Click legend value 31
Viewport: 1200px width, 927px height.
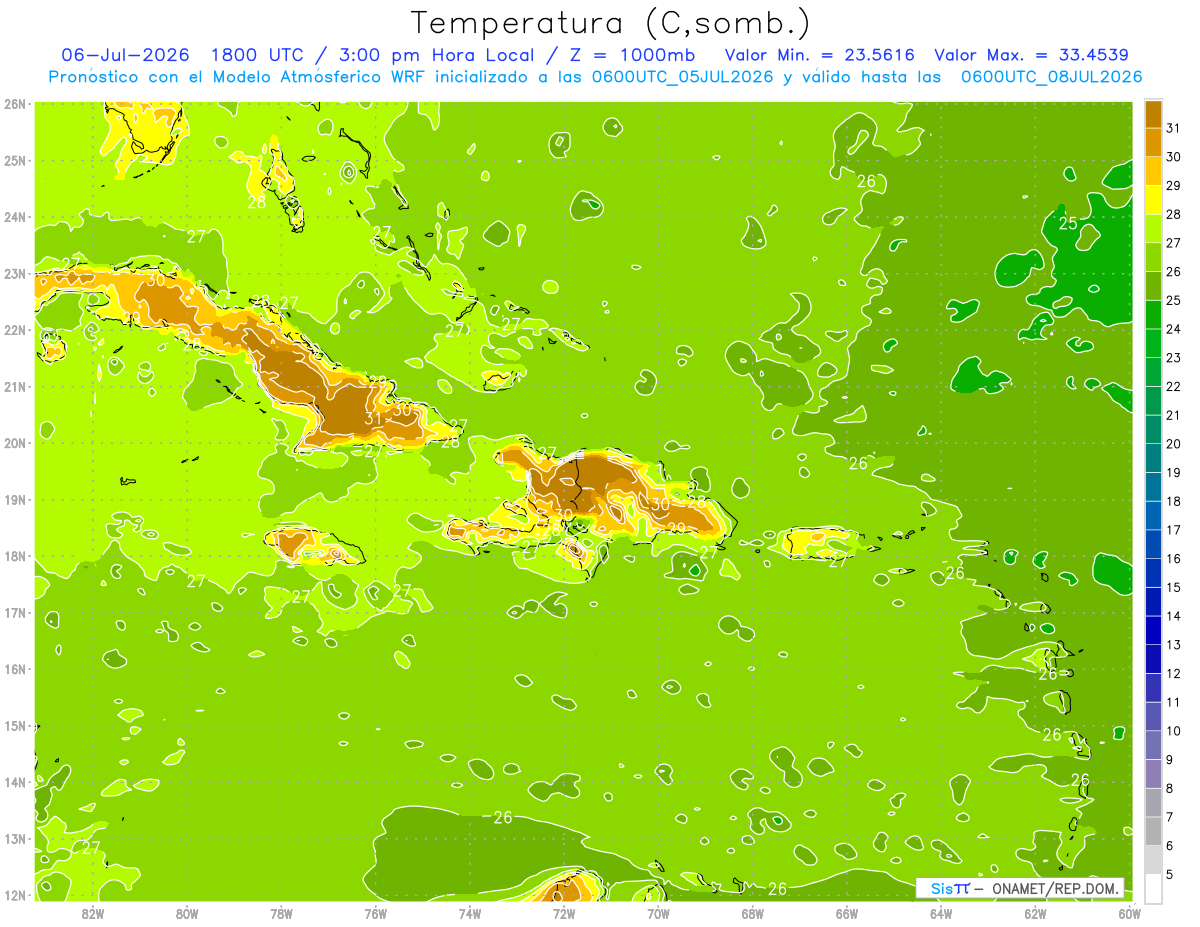[x=1173, y=127]
